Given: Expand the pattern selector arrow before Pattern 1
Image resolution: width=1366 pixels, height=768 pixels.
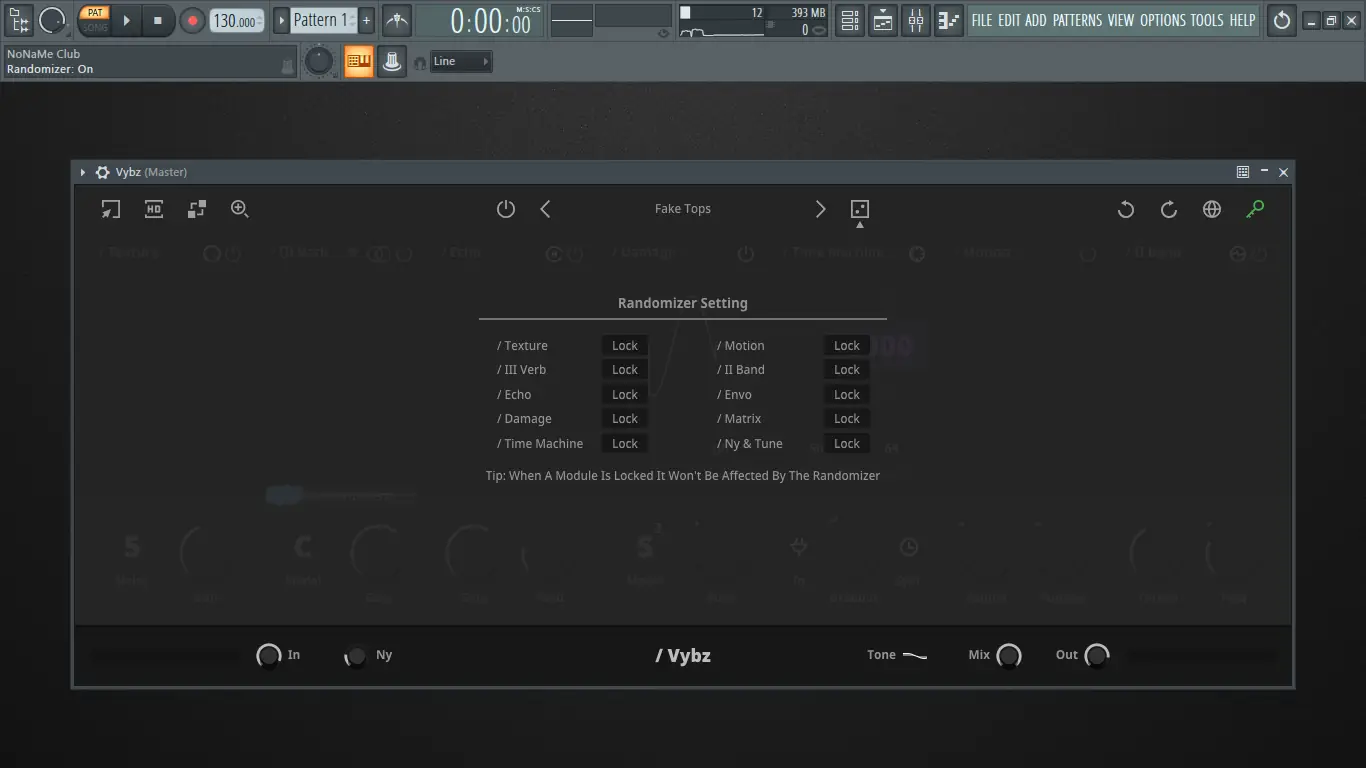Looking at the screenshot, I should point(281,20).
